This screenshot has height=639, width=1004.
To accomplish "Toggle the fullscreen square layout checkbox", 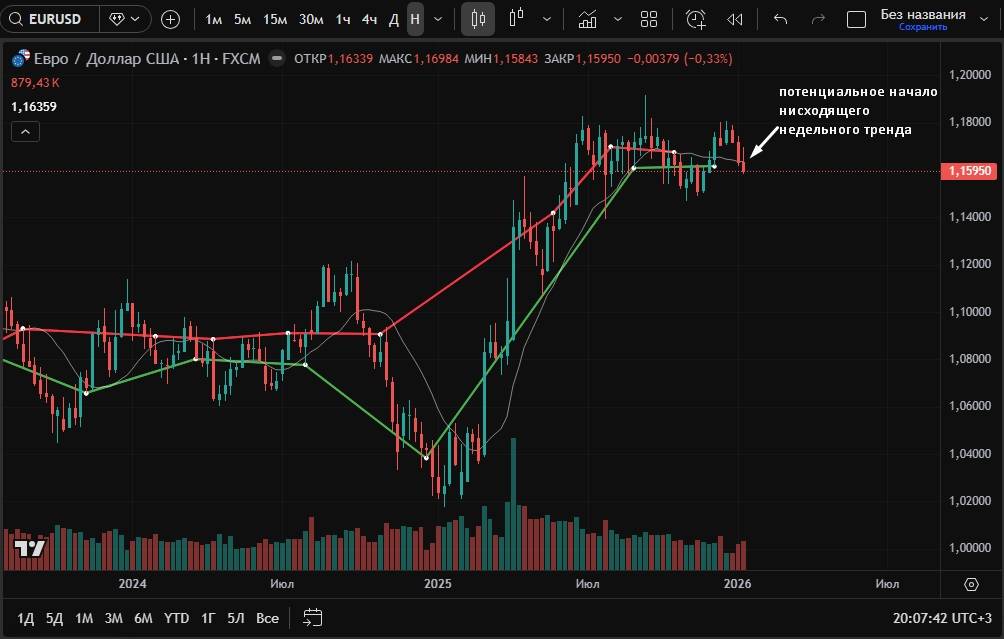I will pos(856,19).
